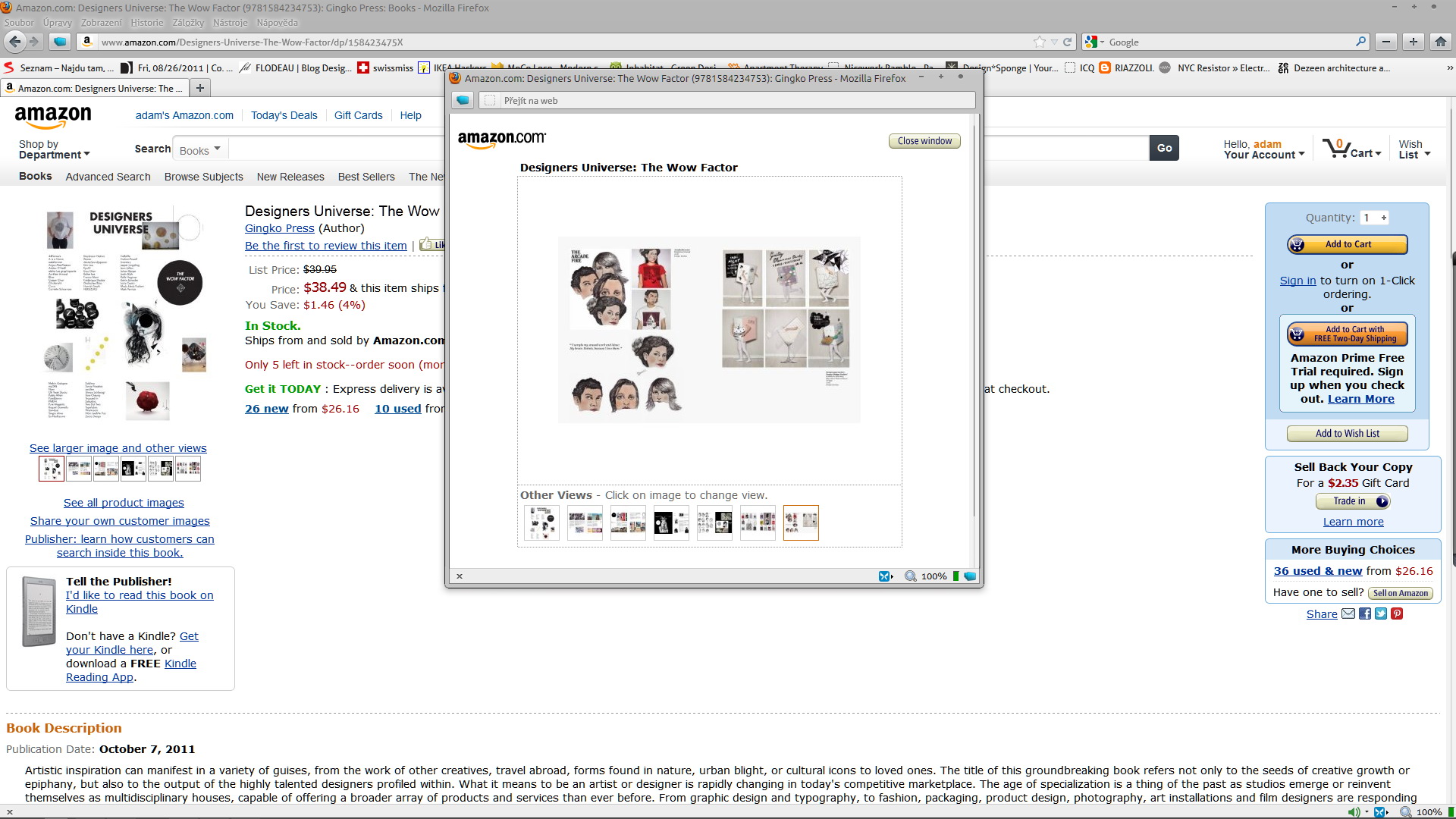Open the URL history dropdown arrow
Image resolution: width=1456 pixels, height=819 pixels.
(x=1054, y=42)
